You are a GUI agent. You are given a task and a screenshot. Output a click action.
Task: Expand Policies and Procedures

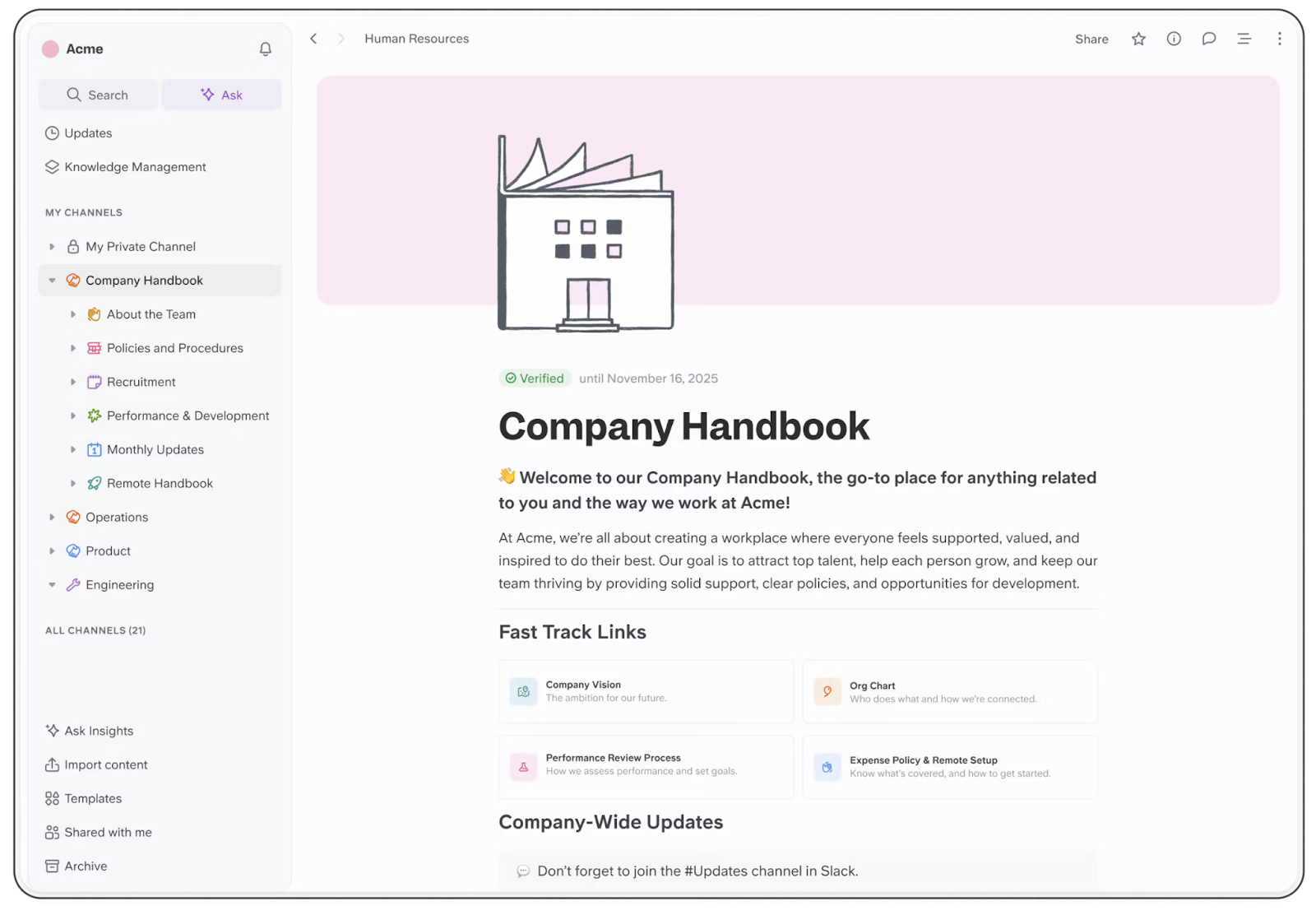click(x=73, y=347)
